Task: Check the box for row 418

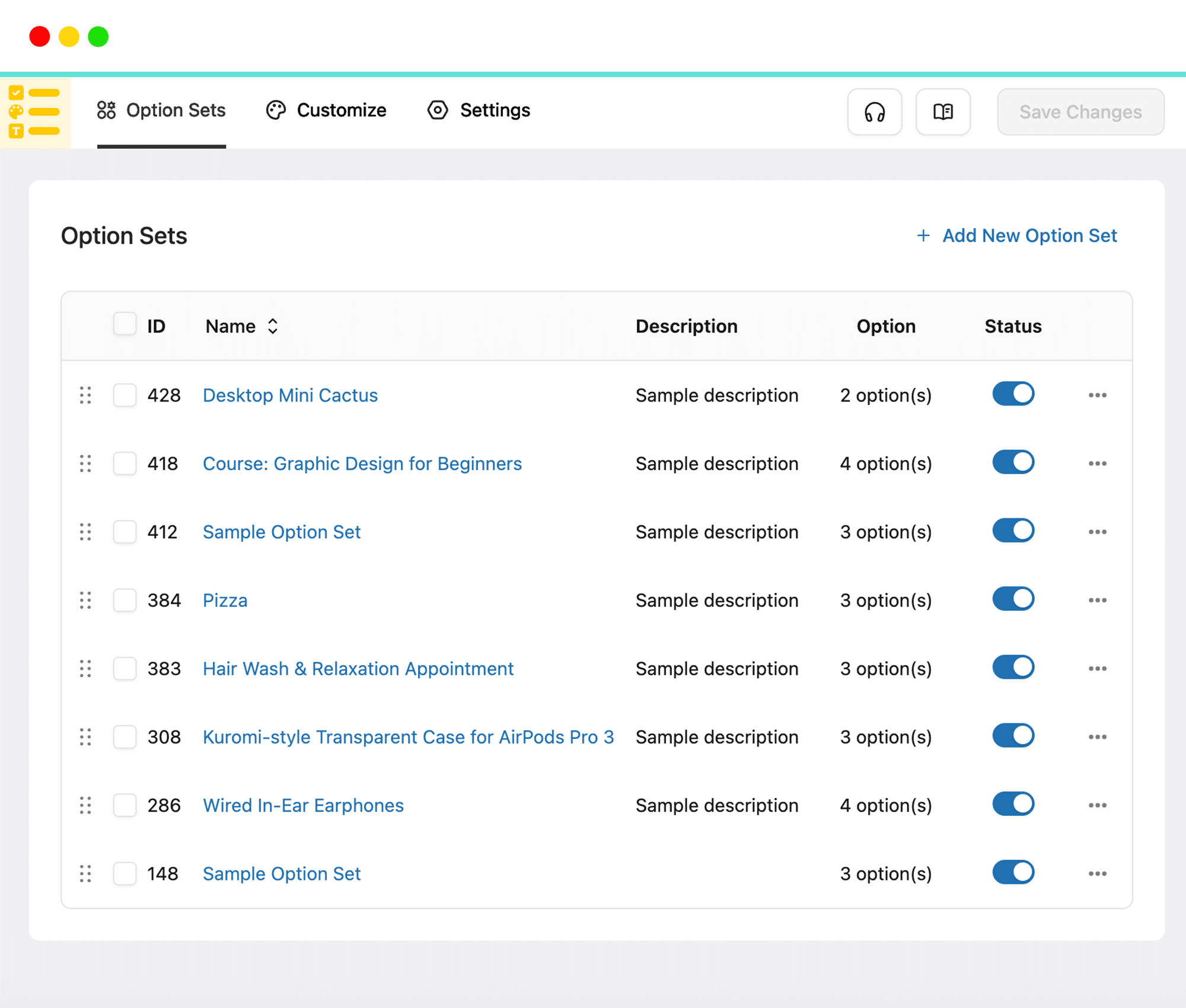Action: click(125, 464)
